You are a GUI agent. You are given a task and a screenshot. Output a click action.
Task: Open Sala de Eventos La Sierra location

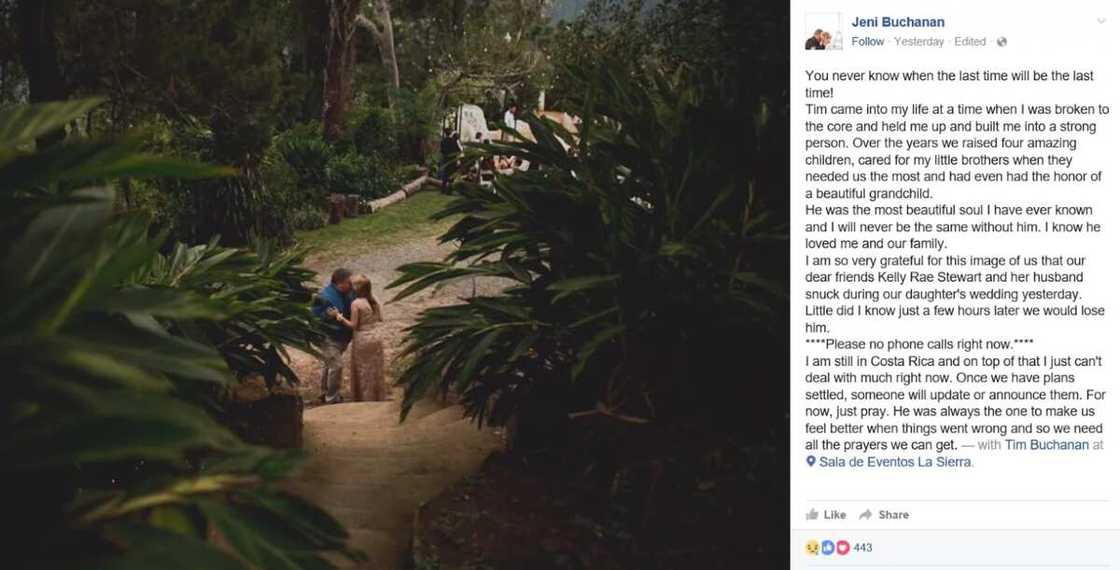(895, 461)
